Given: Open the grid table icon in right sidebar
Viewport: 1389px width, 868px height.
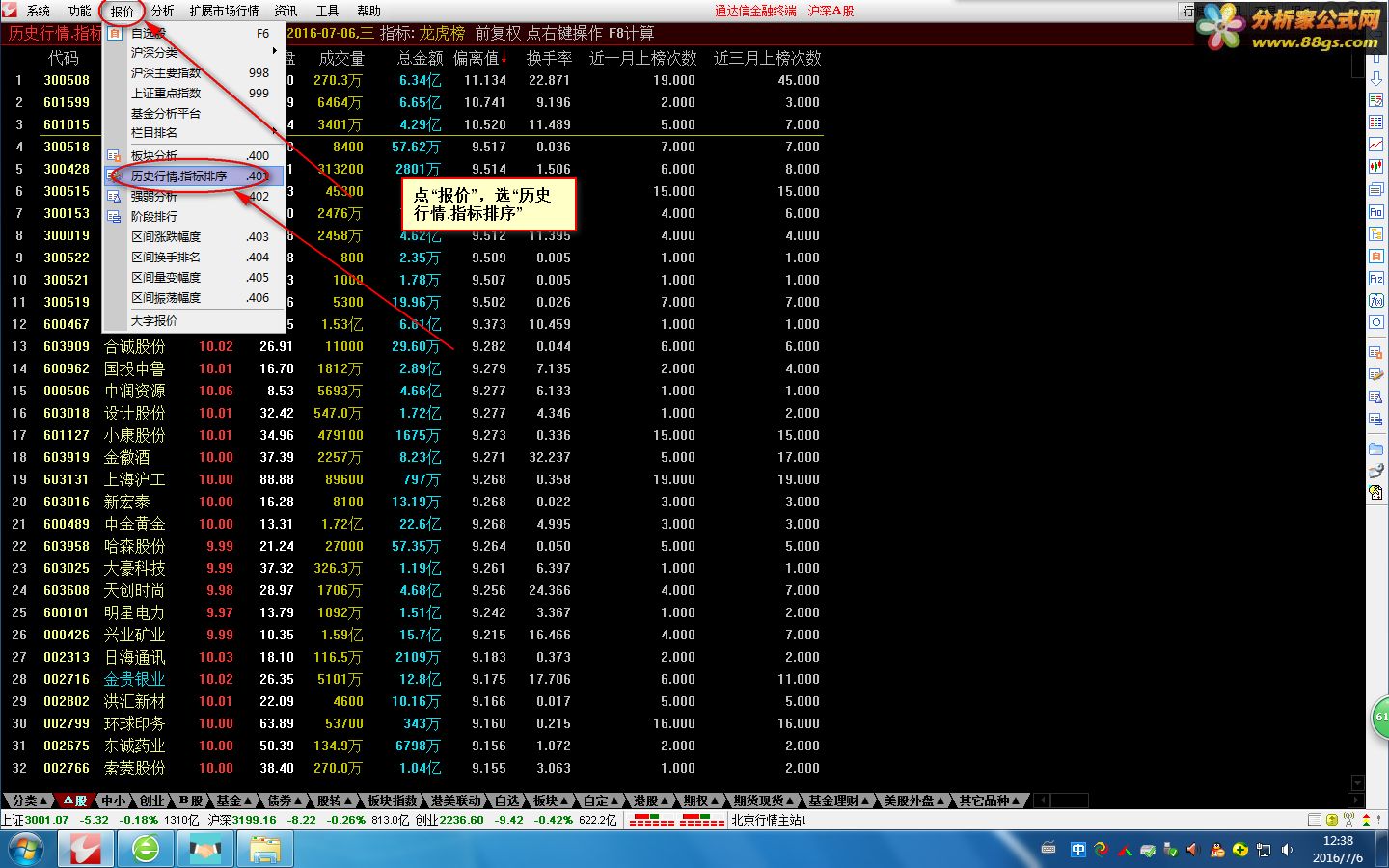Looking at the screenshot, I should coord(1376,122).
